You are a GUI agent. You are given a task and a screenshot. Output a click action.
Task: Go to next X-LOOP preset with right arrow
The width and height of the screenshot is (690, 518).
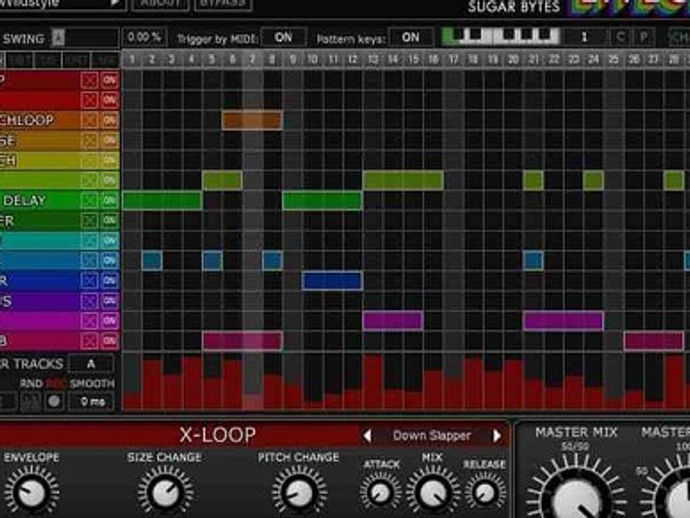497,436
